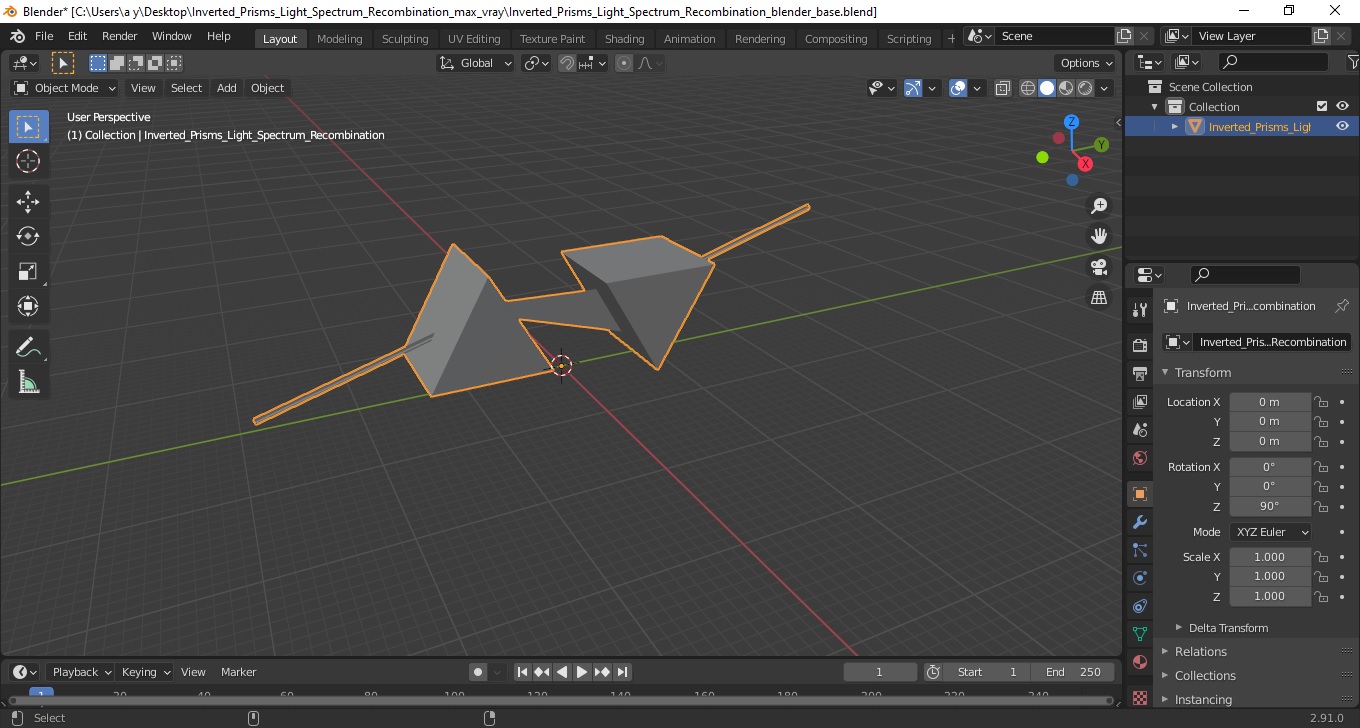Viewport: 1360px width, 728px height.
Task: Select the Measure tool
Action: click(x=28, y=381)
